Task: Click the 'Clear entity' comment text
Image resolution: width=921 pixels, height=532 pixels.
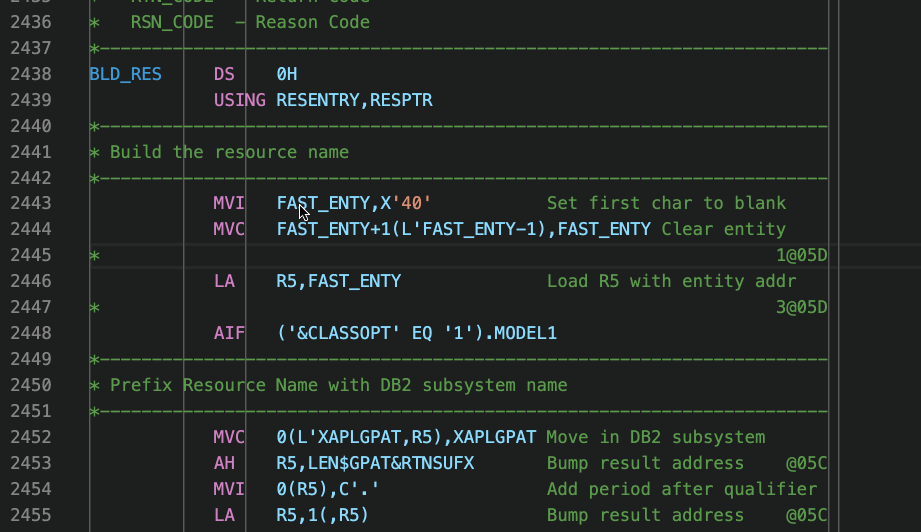Action: [x=724, y=229]
